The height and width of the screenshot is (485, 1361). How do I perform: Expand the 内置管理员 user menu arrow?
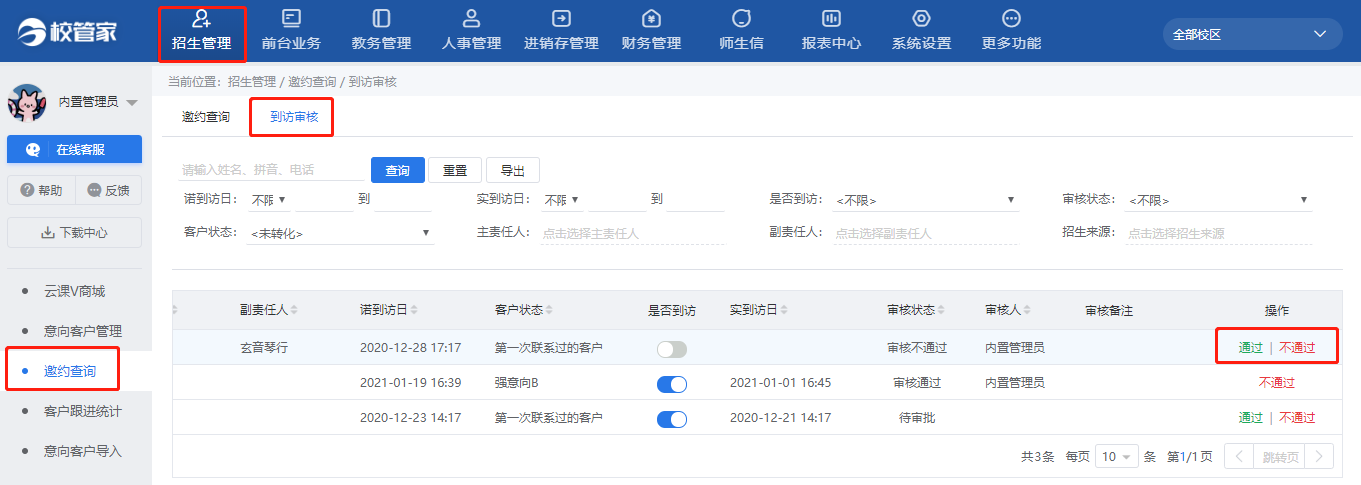pos(132,103)
